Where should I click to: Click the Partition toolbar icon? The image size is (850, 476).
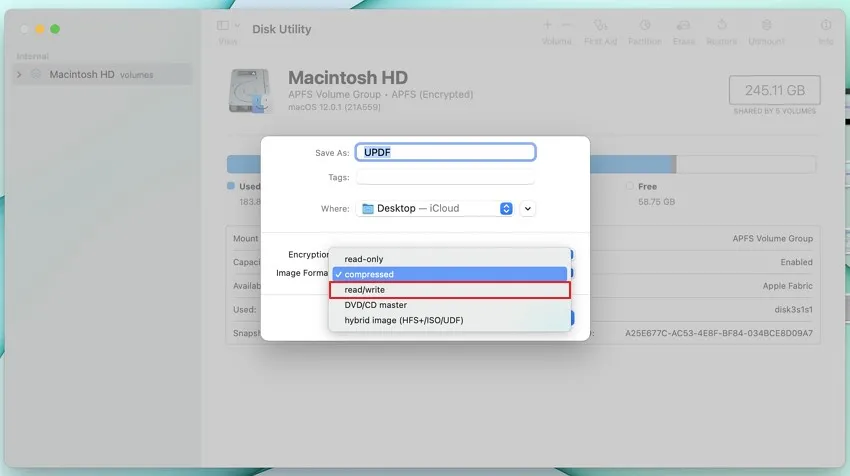(x=645, y=25)
